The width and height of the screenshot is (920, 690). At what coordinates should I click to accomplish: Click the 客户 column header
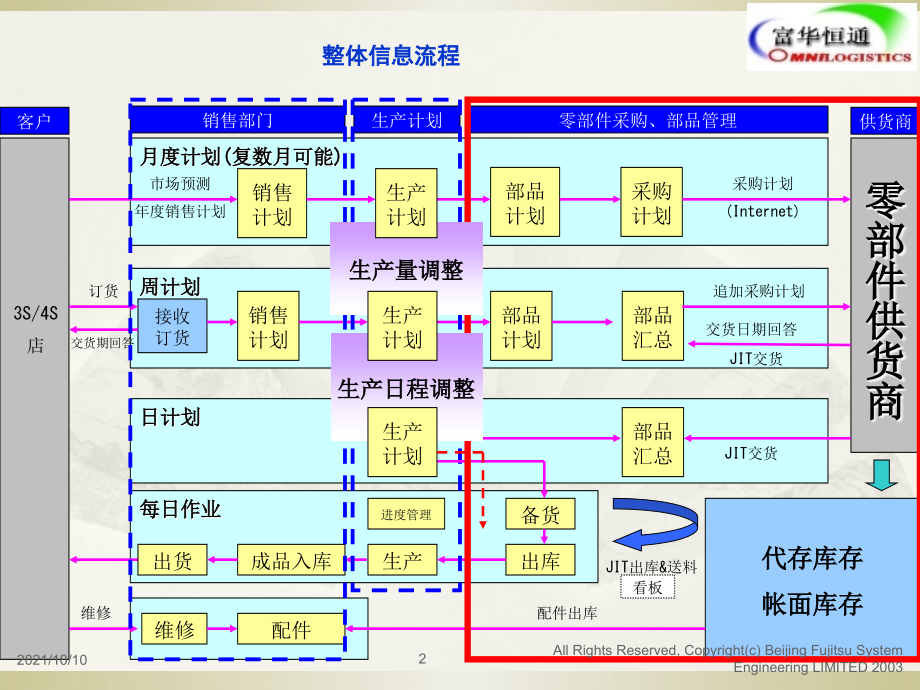[35, 121]
